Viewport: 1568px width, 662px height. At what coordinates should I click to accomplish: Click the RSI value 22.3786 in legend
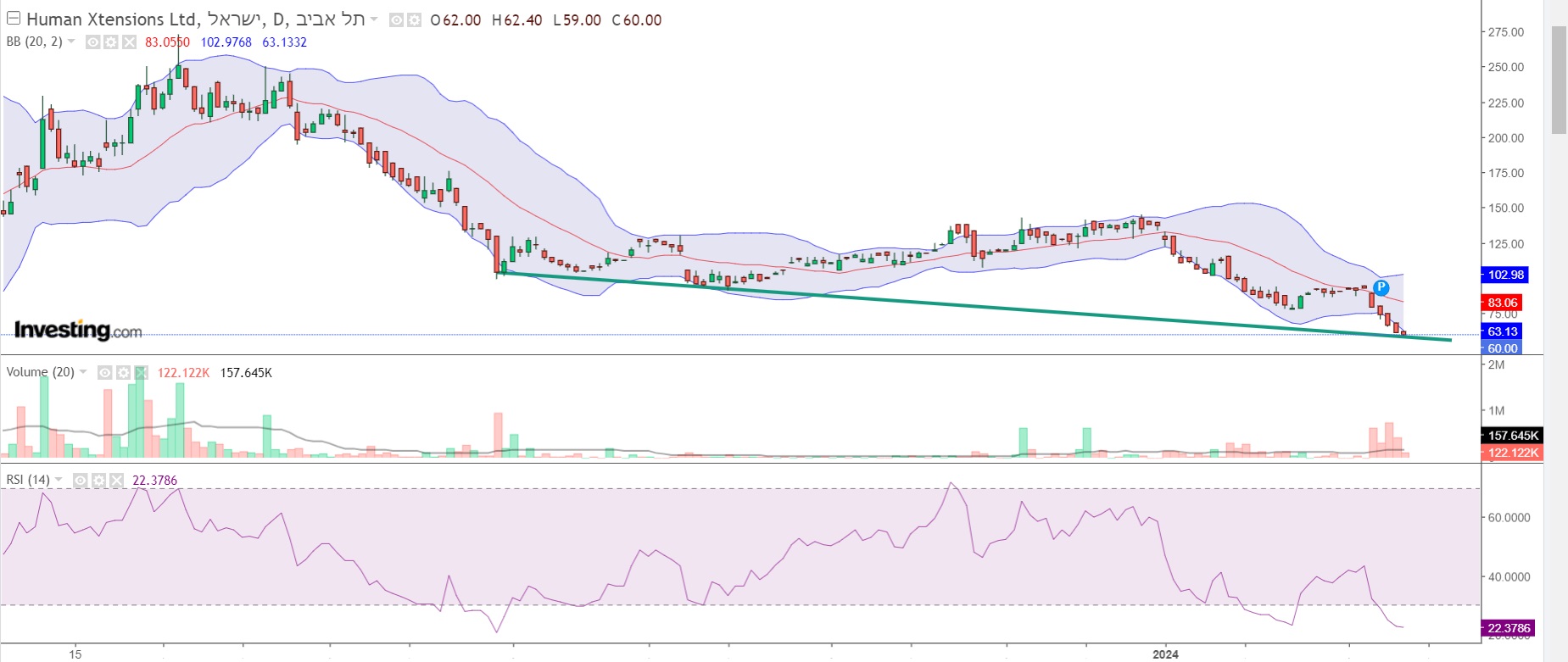tap(154, 481)
